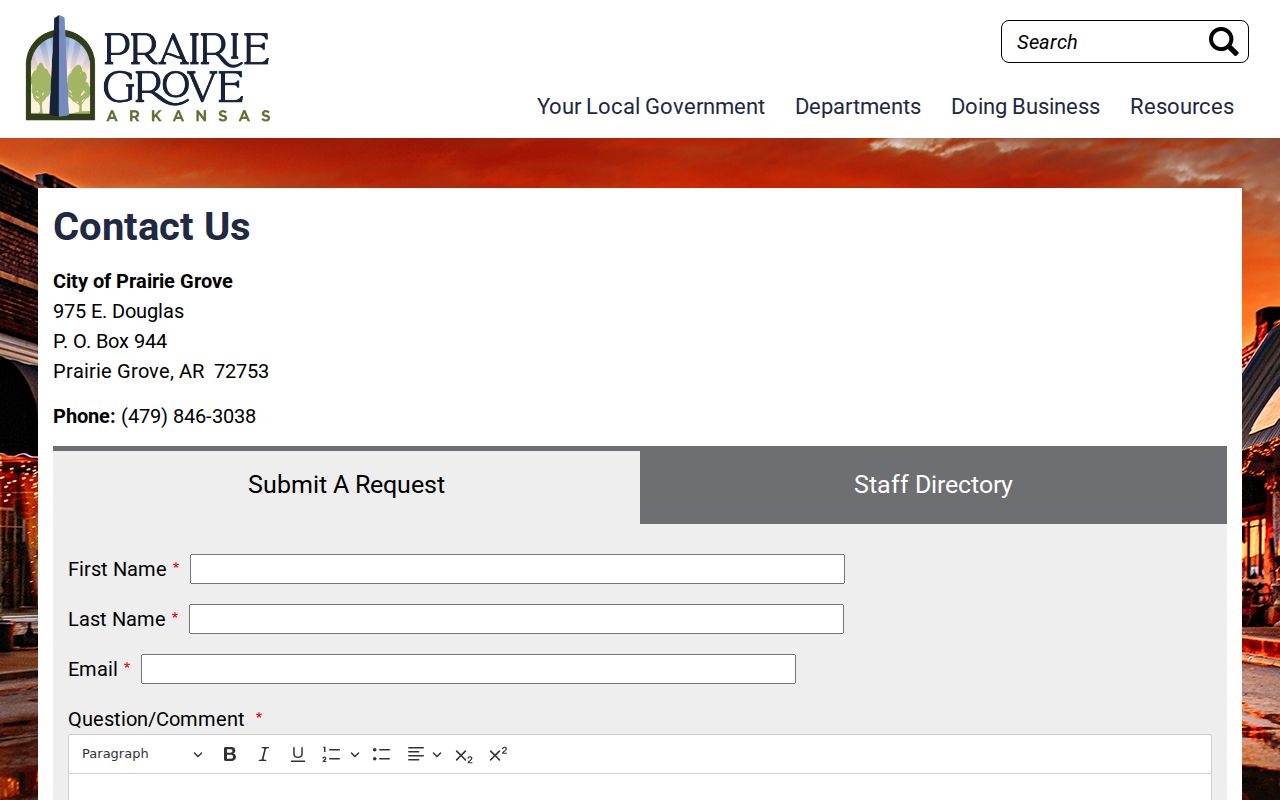This screenshot has height=800, width=1280.
Task: Toggle underline formatting in comment editor
Action: pos(298,754)
